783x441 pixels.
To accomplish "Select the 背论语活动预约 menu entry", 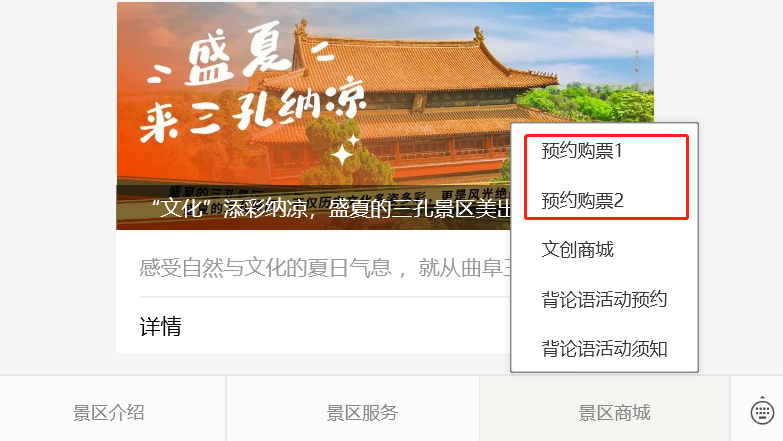I will [604, 299].
